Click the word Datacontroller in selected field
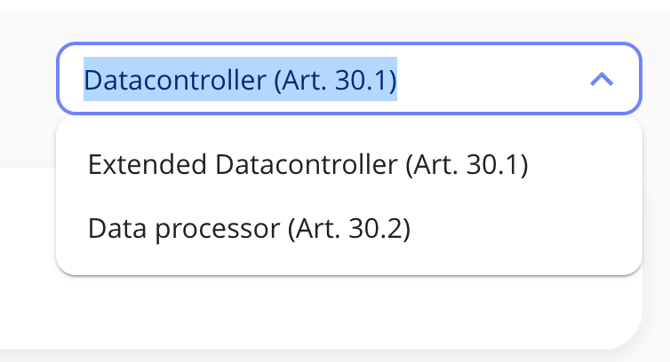This screenshot has height=362, width=670. pos(175,80)
